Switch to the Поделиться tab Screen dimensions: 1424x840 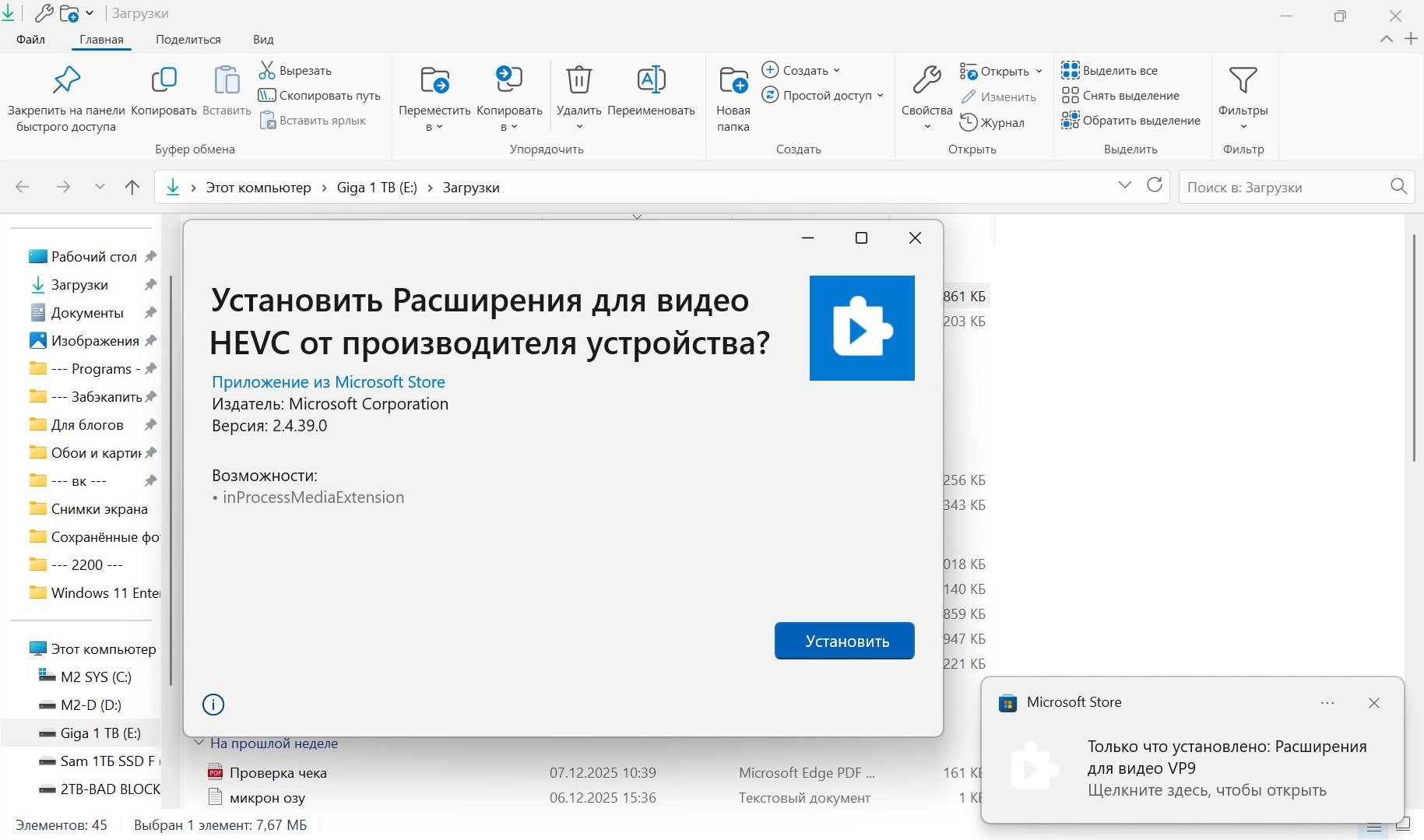click(x=188, y=39)
